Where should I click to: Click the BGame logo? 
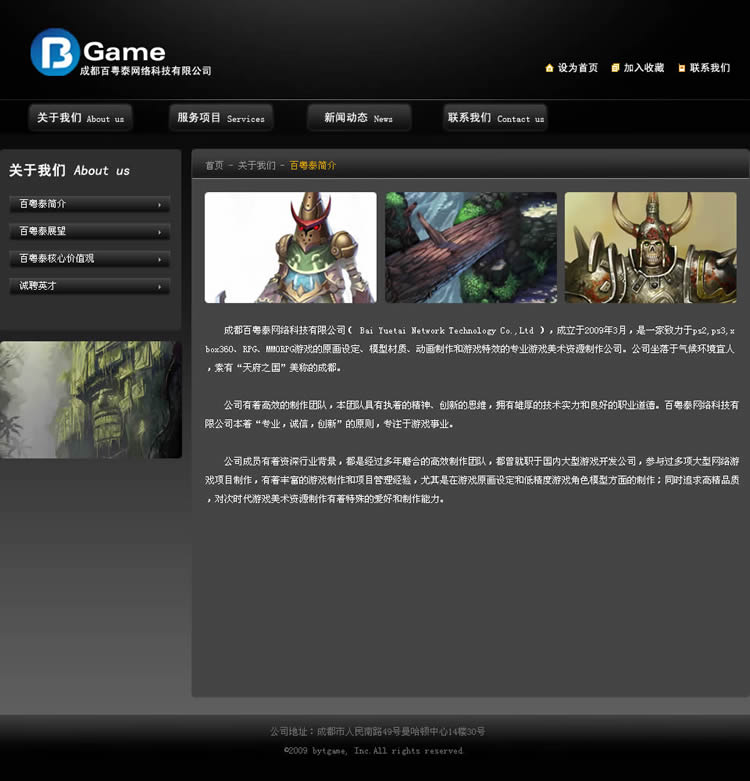[x=120, y=53]
